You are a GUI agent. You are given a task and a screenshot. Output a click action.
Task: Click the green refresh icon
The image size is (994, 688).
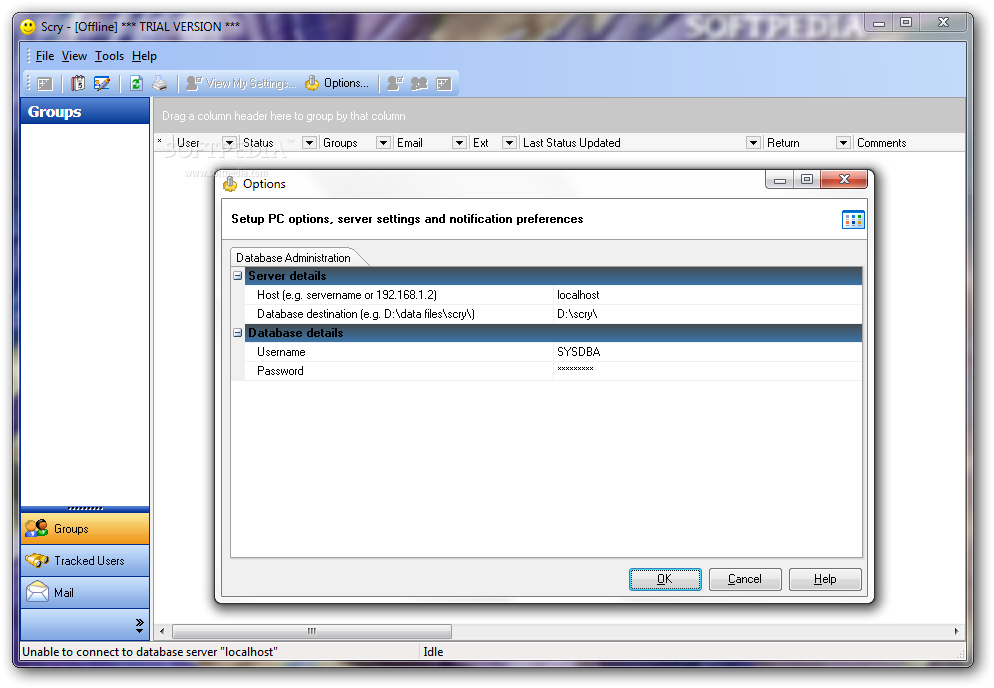(136, 83)
